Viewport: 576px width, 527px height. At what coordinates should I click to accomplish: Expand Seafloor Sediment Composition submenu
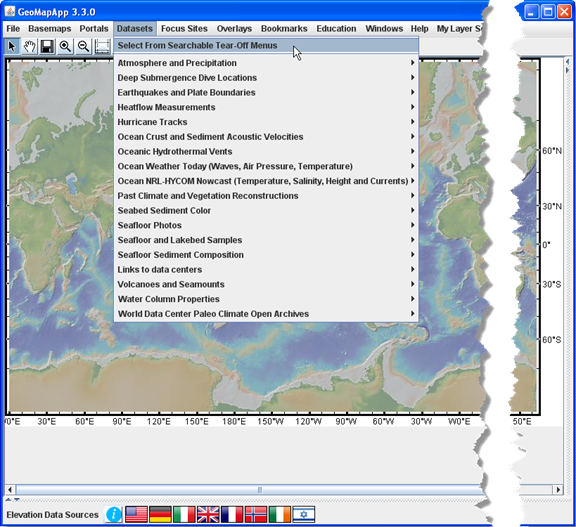pos(266,255)
